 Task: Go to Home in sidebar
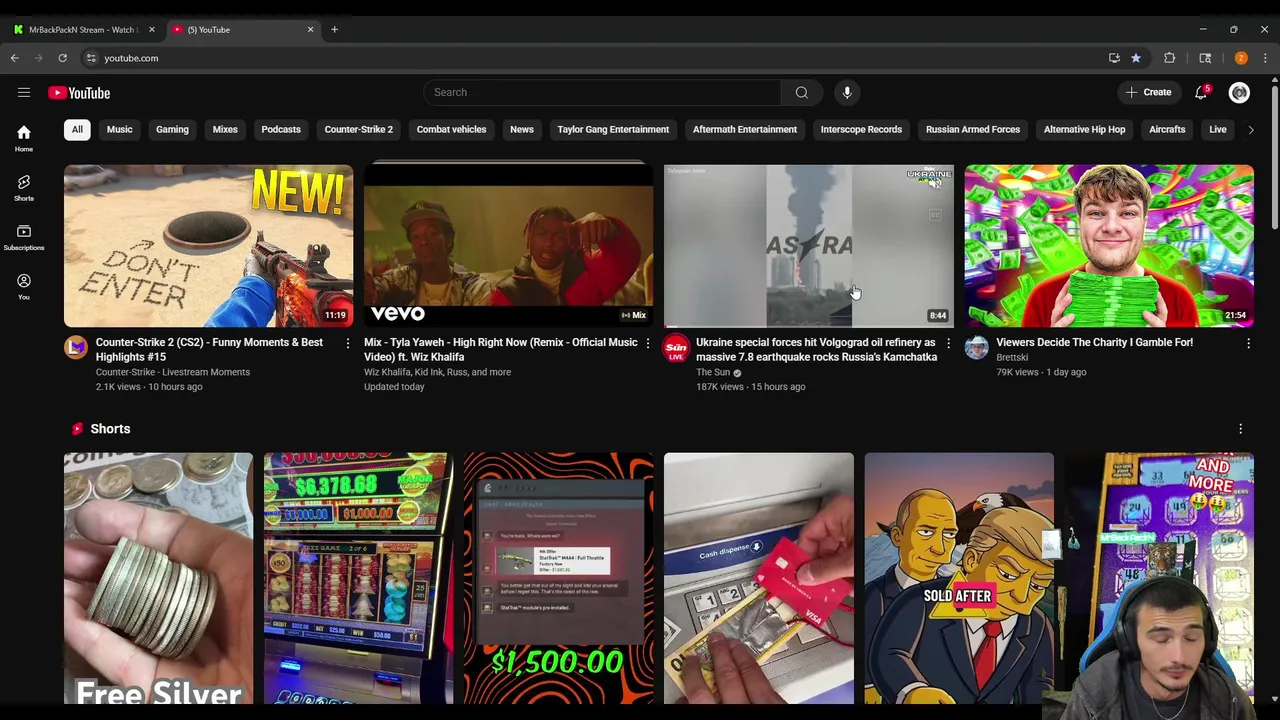tap(24, 138)
